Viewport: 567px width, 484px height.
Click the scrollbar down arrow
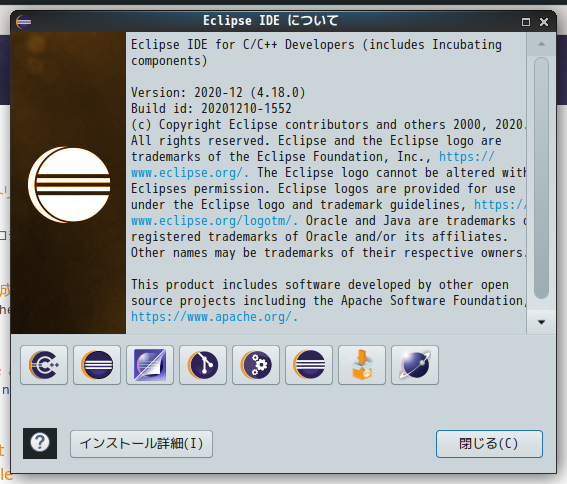541,322
